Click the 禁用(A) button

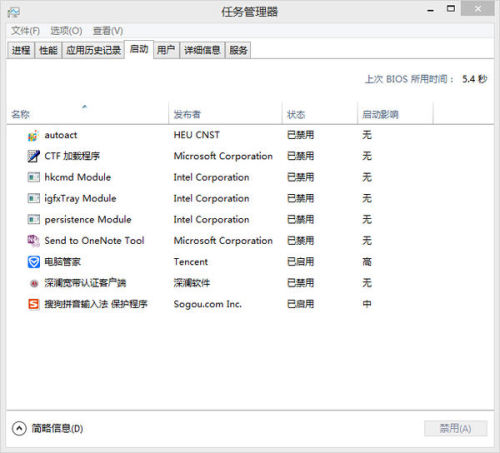[456, 428]
